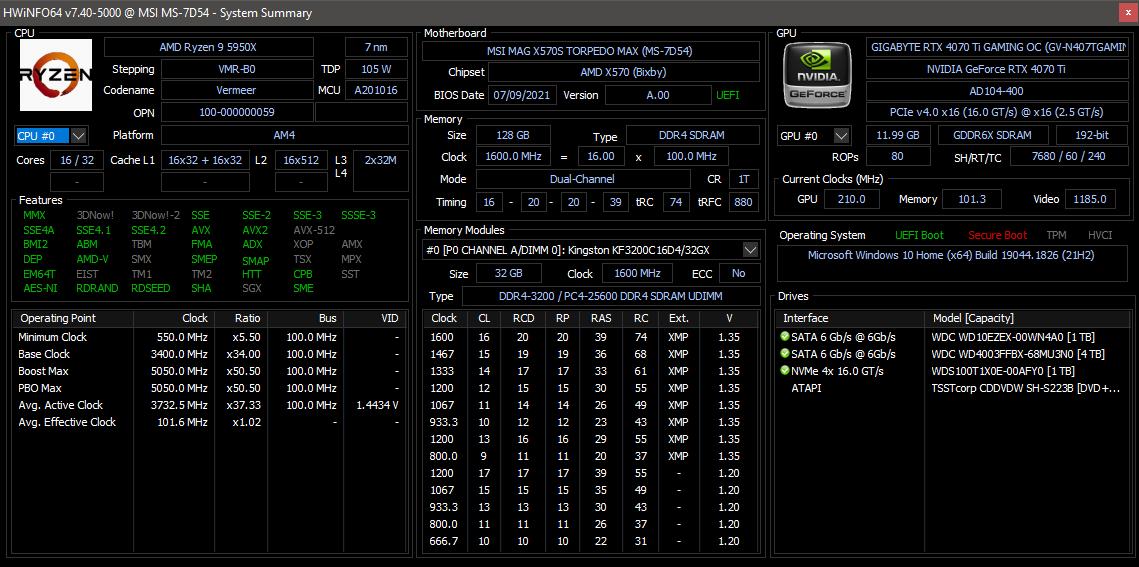Open the GPU #0 selector dropdown
1139x567 pixels.
point(842,136)
